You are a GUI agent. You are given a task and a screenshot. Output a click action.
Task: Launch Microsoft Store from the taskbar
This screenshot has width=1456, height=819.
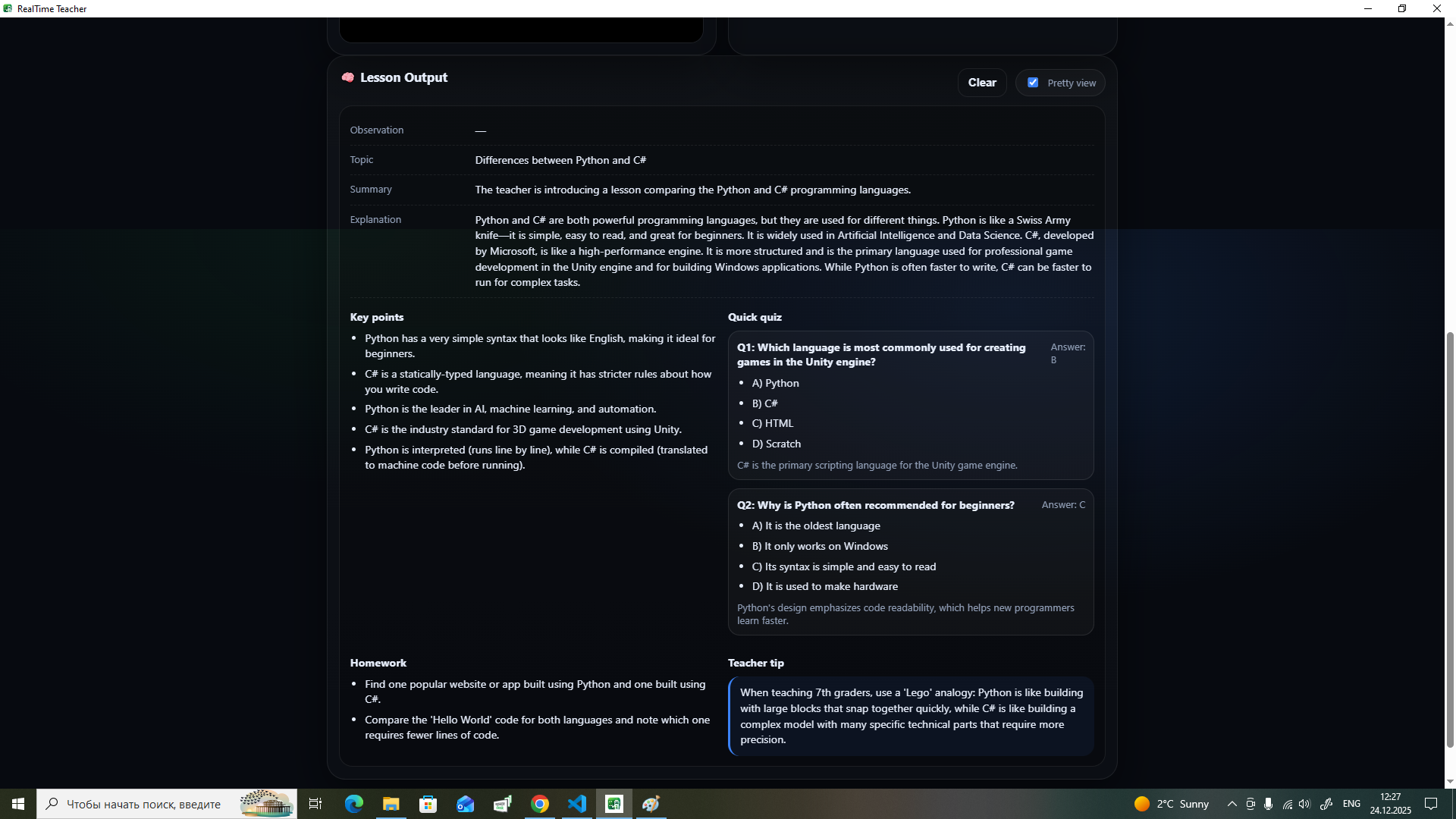coord(428,804)
